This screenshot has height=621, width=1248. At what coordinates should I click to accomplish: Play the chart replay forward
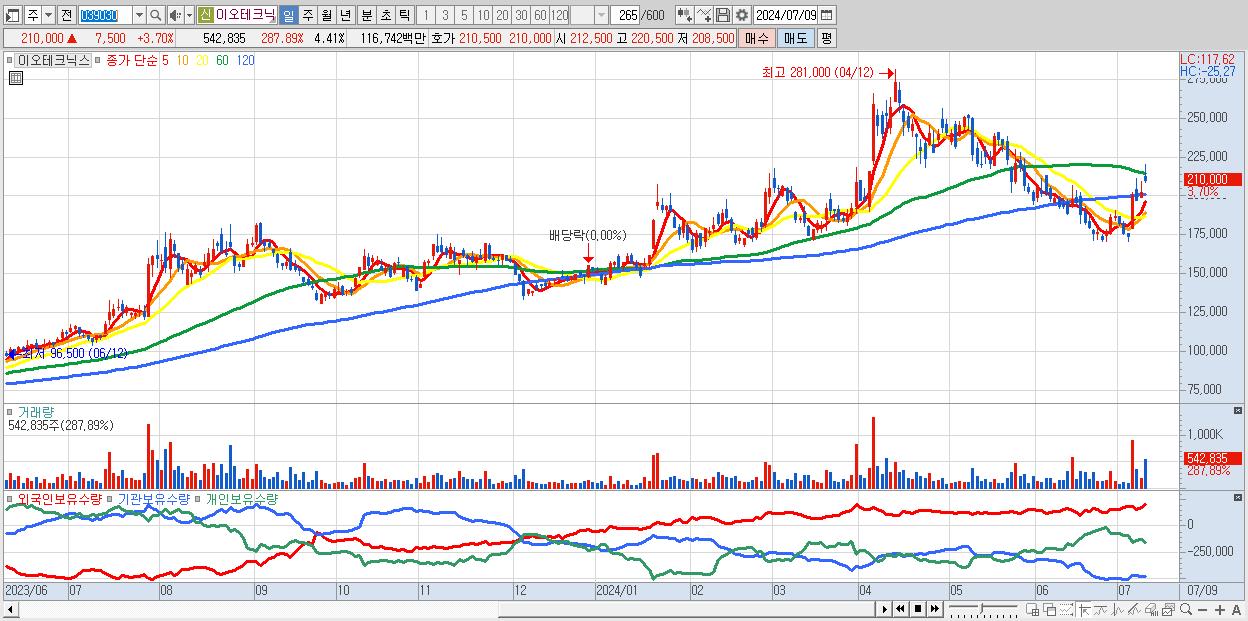[885, 609]
